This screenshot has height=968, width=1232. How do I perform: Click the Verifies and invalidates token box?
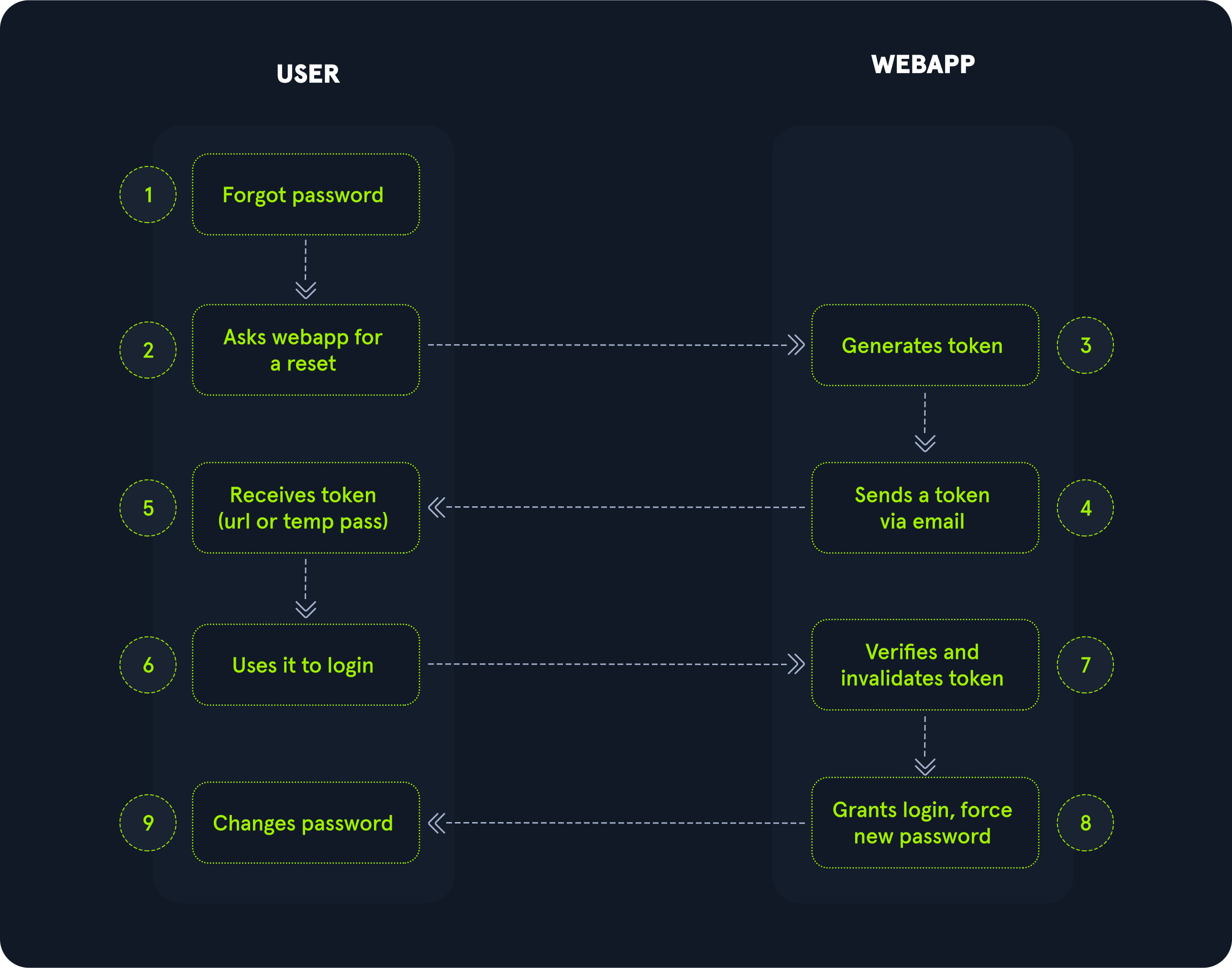[924, 665]
